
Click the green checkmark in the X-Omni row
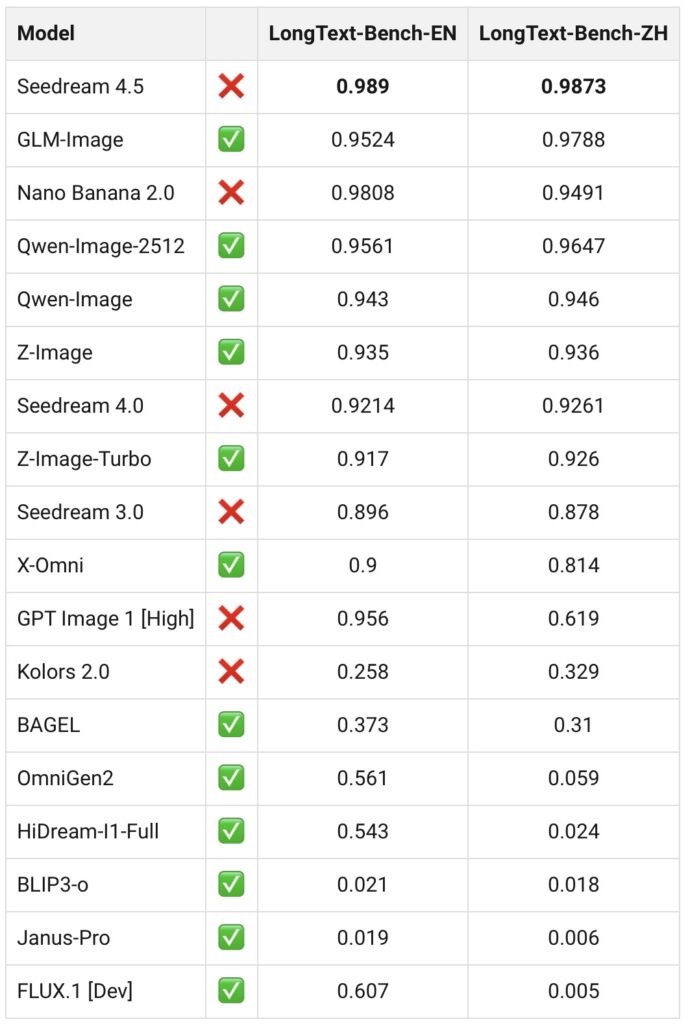(x=231, y=565)
